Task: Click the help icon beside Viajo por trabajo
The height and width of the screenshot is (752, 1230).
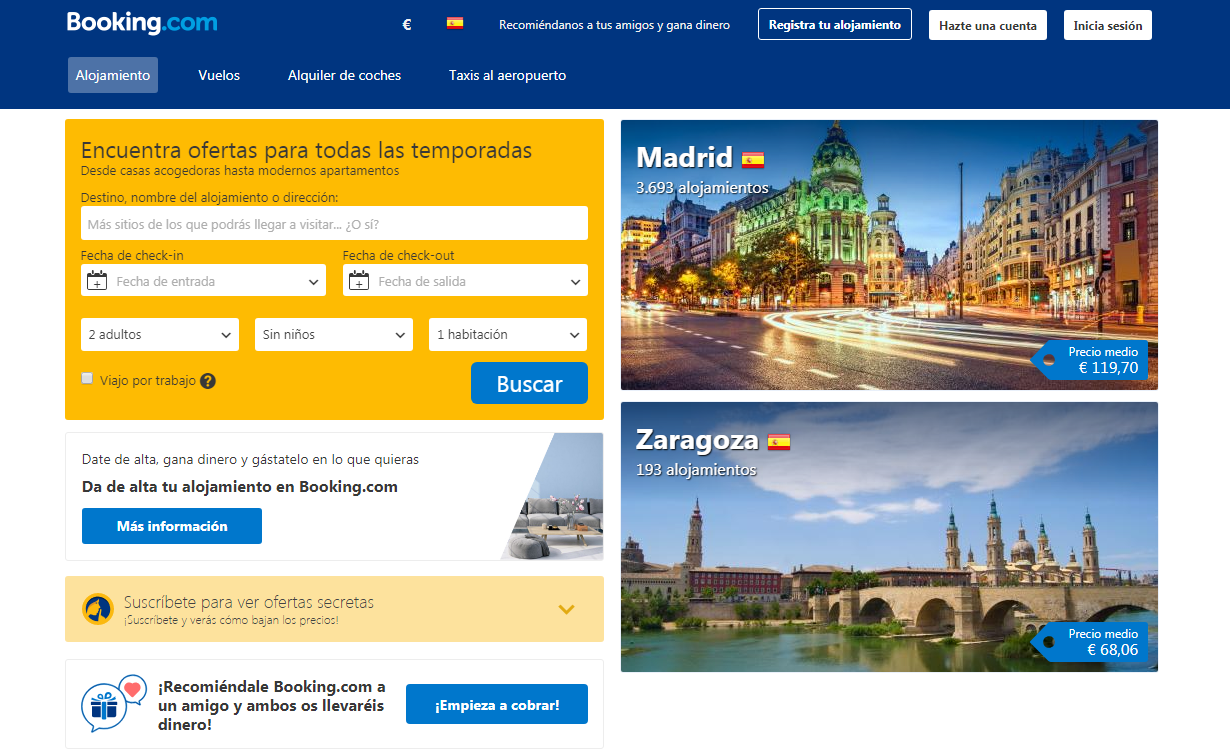Action: [x=208, y=381]
